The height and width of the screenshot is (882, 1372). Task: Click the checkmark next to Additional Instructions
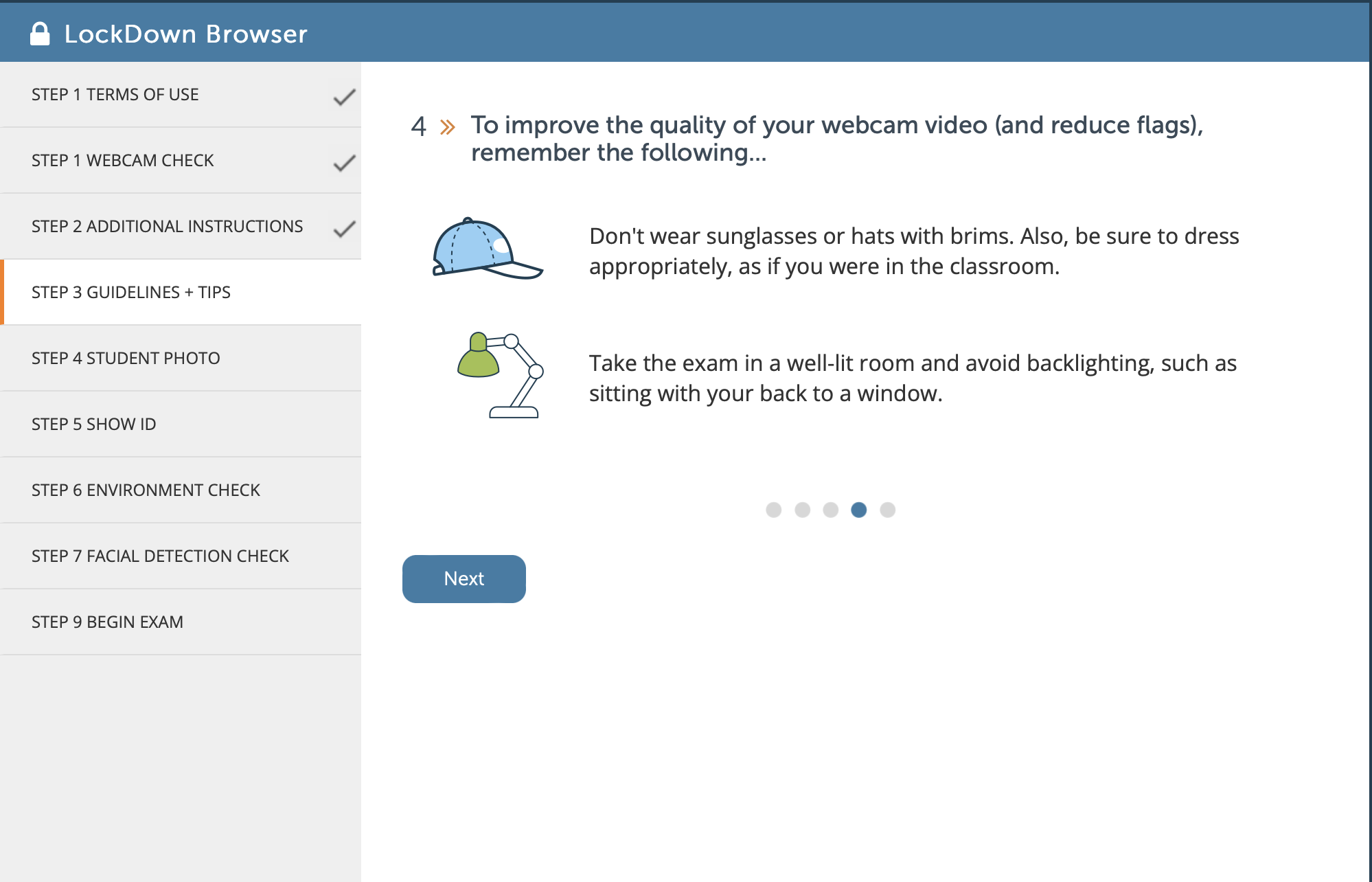click(x=344, y=229)
